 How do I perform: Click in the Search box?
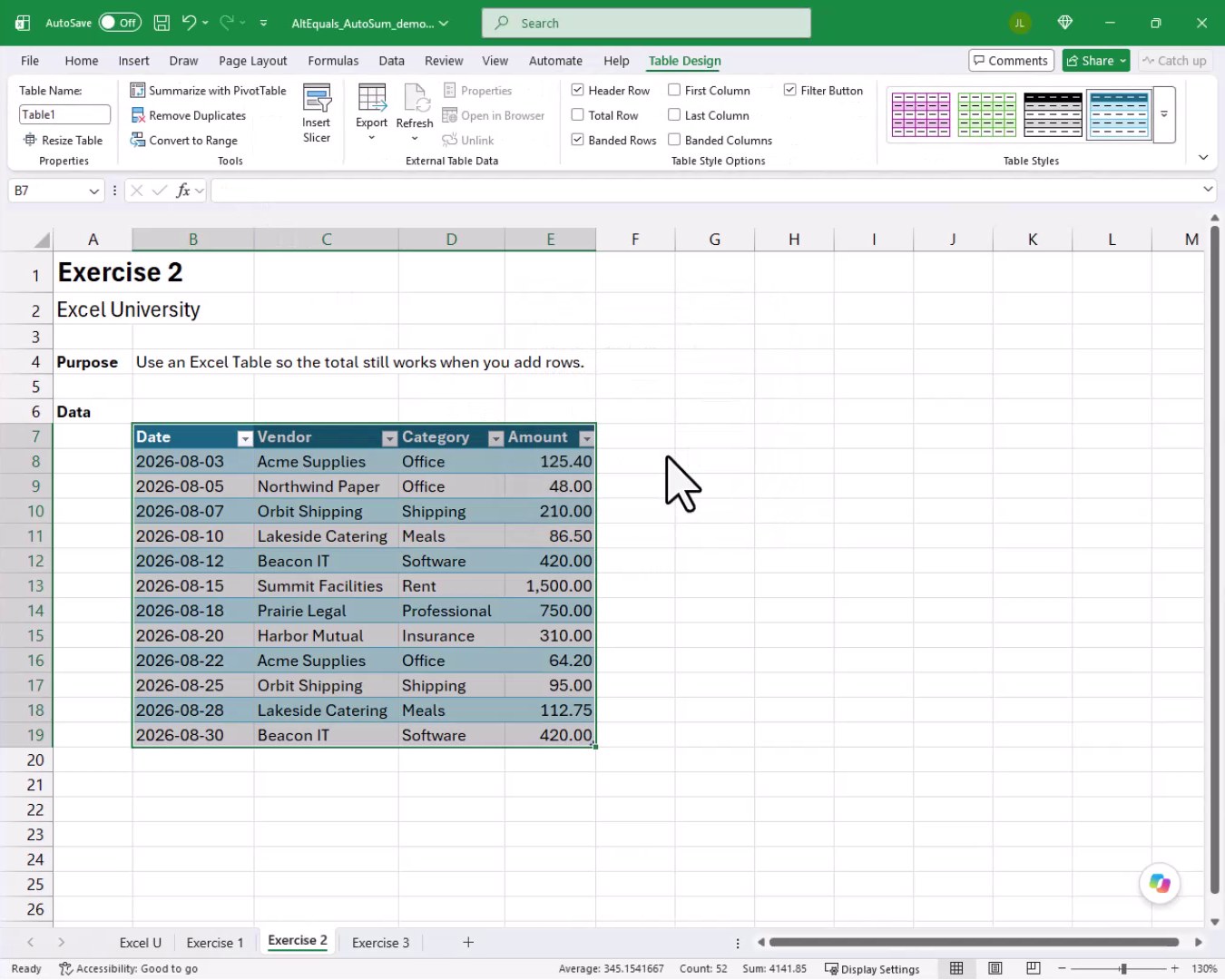(x=646, y=23)
